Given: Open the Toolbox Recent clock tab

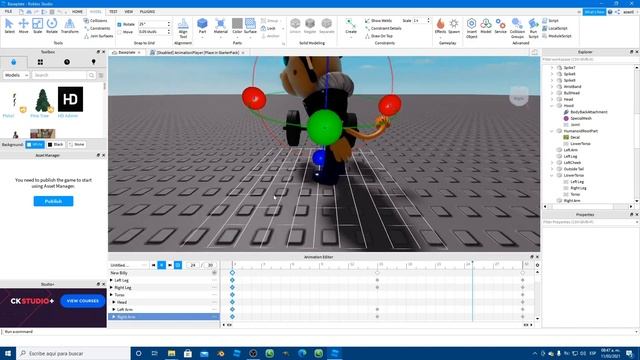Looking at the screenshot, I should click(x=67, y=62).
